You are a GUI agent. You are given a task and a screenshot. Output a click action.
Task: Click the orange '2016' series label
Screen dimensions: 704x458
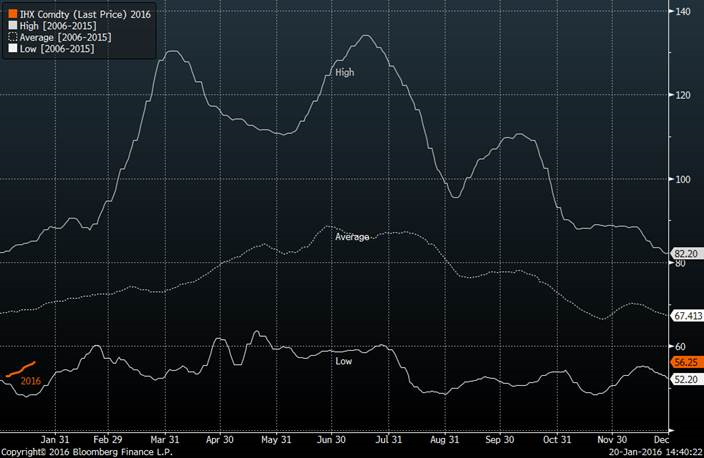pyautogui.click(x=31, y=381)
